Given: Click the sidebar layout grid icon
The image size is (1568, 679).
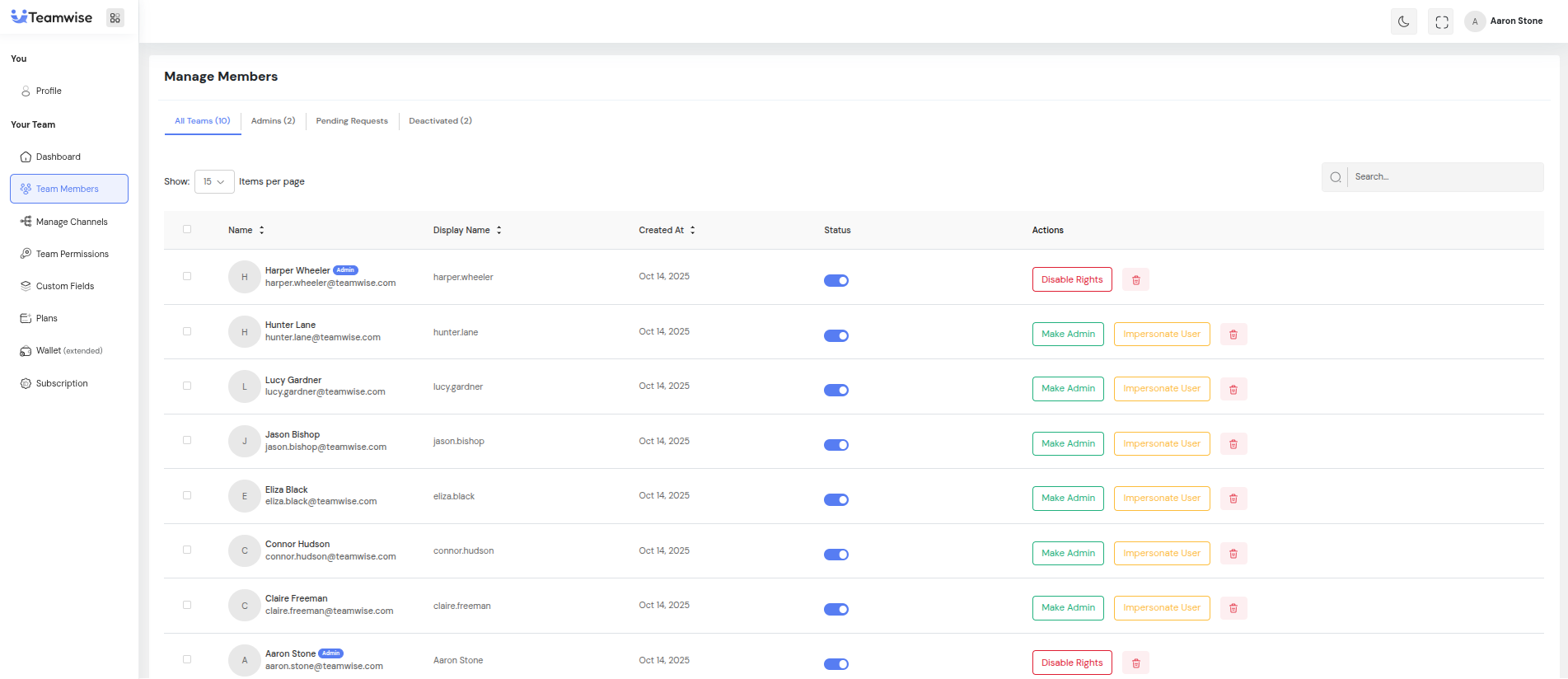Looking at the screenshot, I should (115, 18).
